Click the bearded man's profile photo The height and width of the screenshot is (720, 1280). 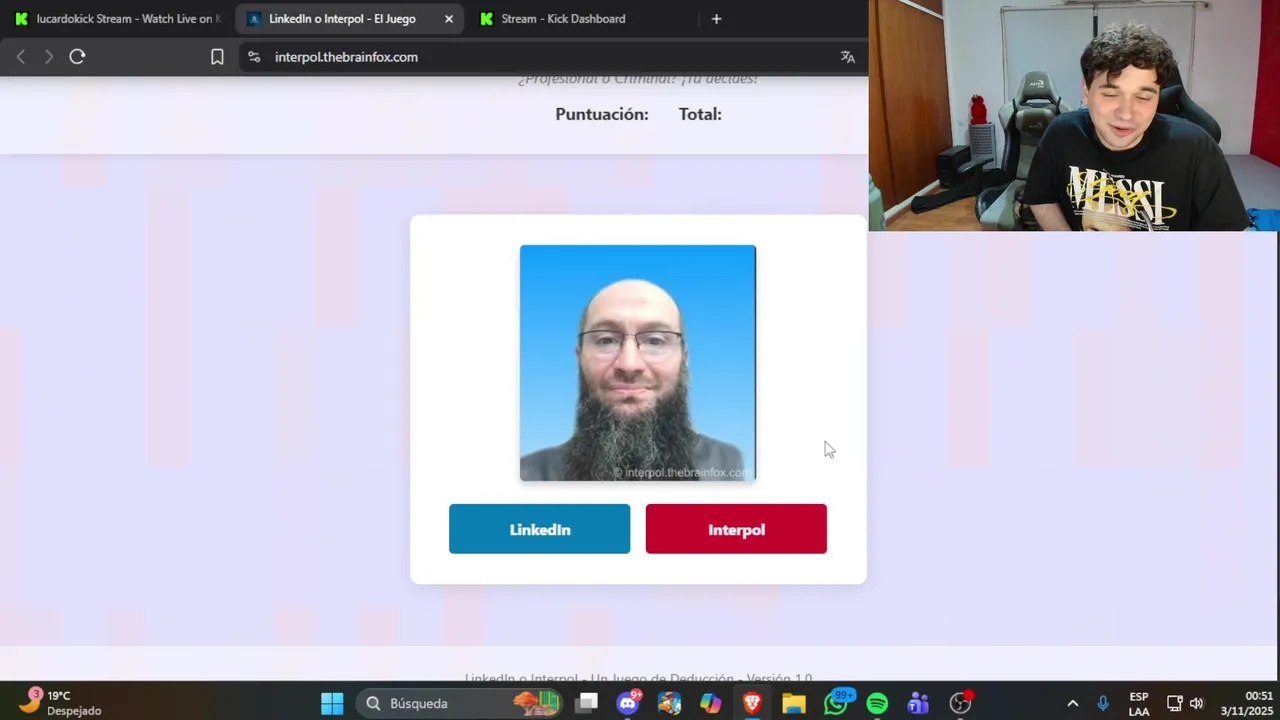point(638,363)
